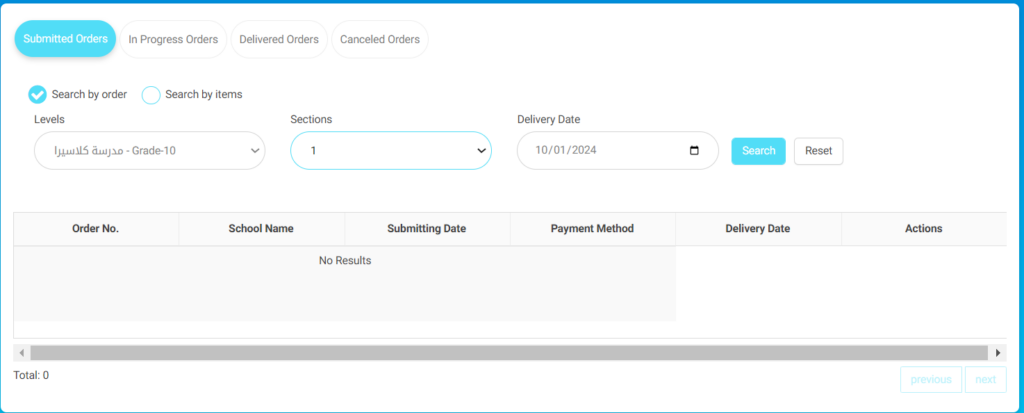Click the left arrow of horizontal scrollbar
This screenshot has height=413, width=1024.
coord(22,353)
